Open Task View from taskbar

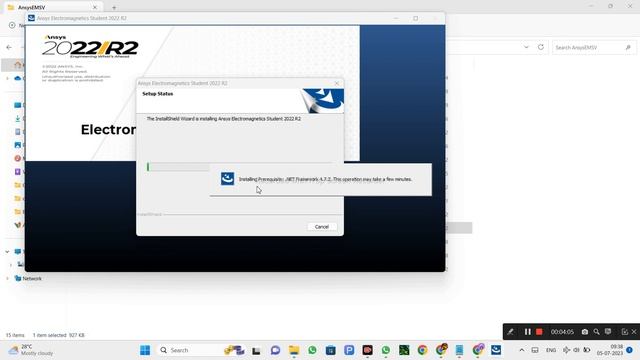tap(256, 350)
